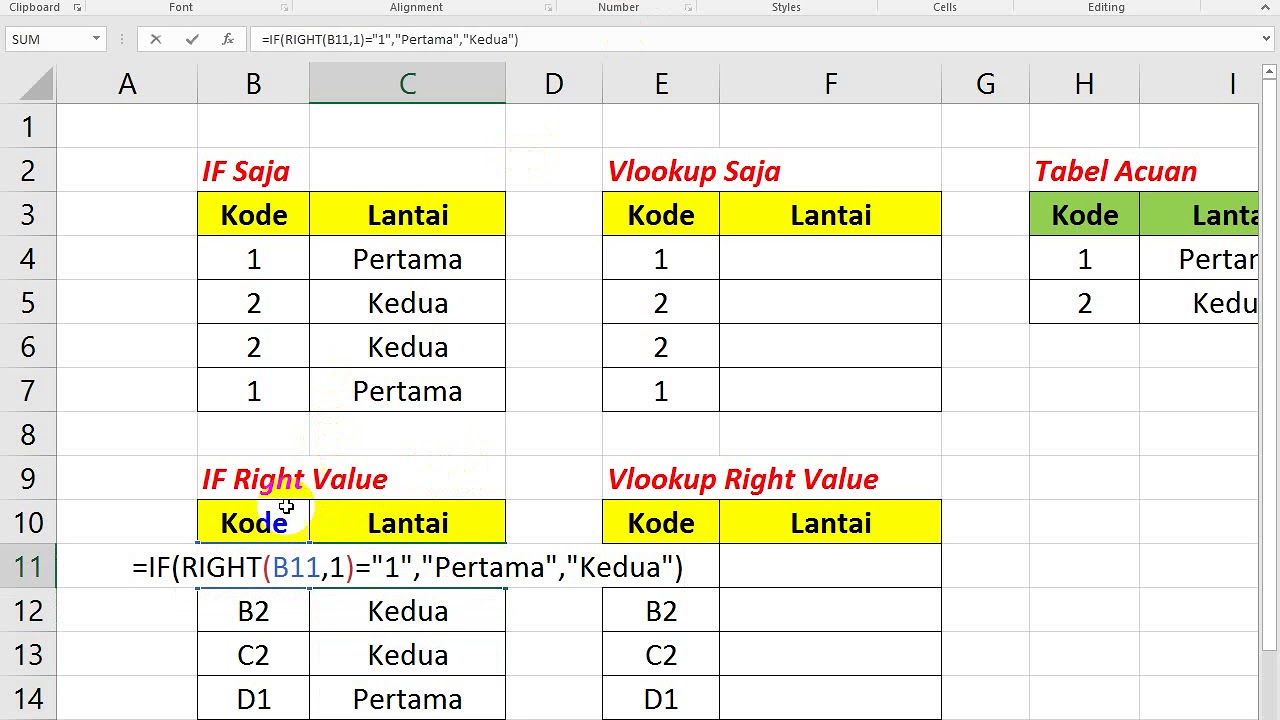Select 'Lantai' header in Vlookup Saja table
1280x720 pixels.
[x=830, y=215]
